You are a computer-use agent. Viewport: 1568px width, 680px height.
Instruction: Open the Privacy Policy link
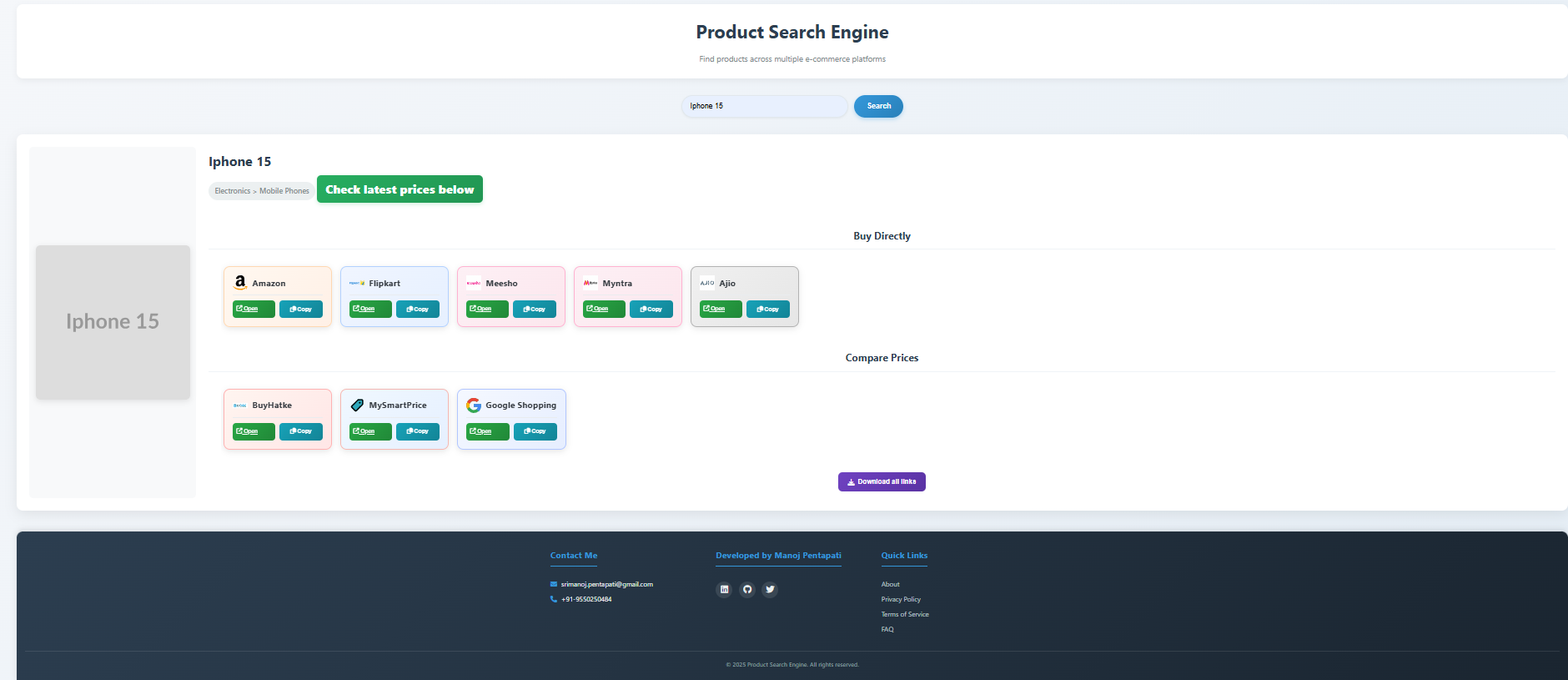tap(901, 599)
